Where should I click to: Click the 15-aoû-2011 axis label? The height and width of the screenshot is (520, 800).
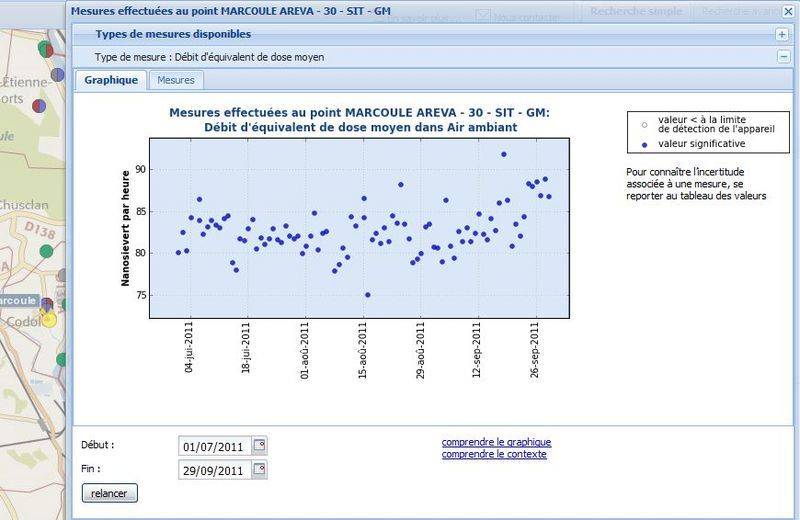coord(363,350)
